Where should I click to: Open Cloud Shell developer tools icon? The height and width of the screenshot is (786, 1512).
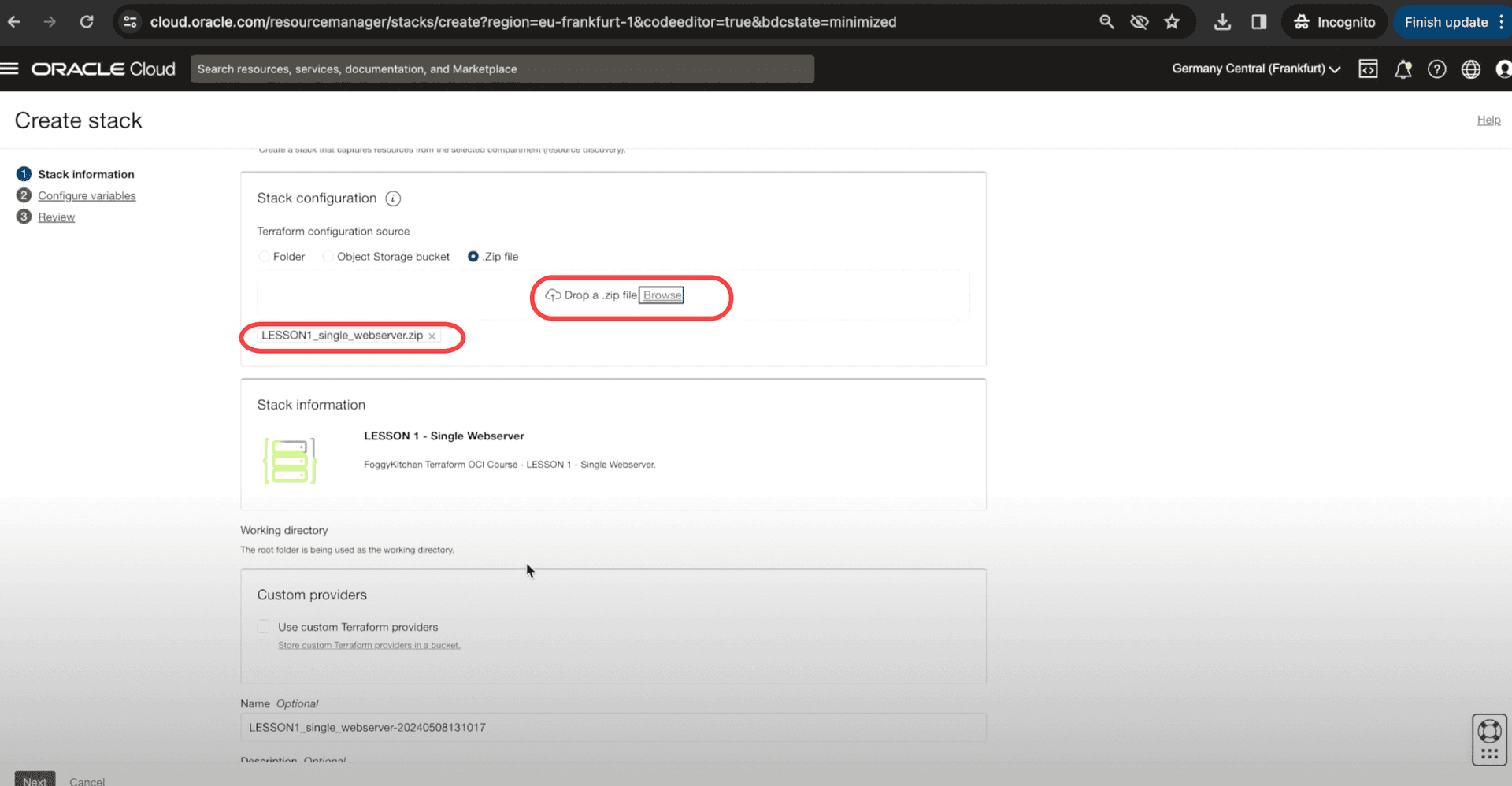(x=1369, y=69)
